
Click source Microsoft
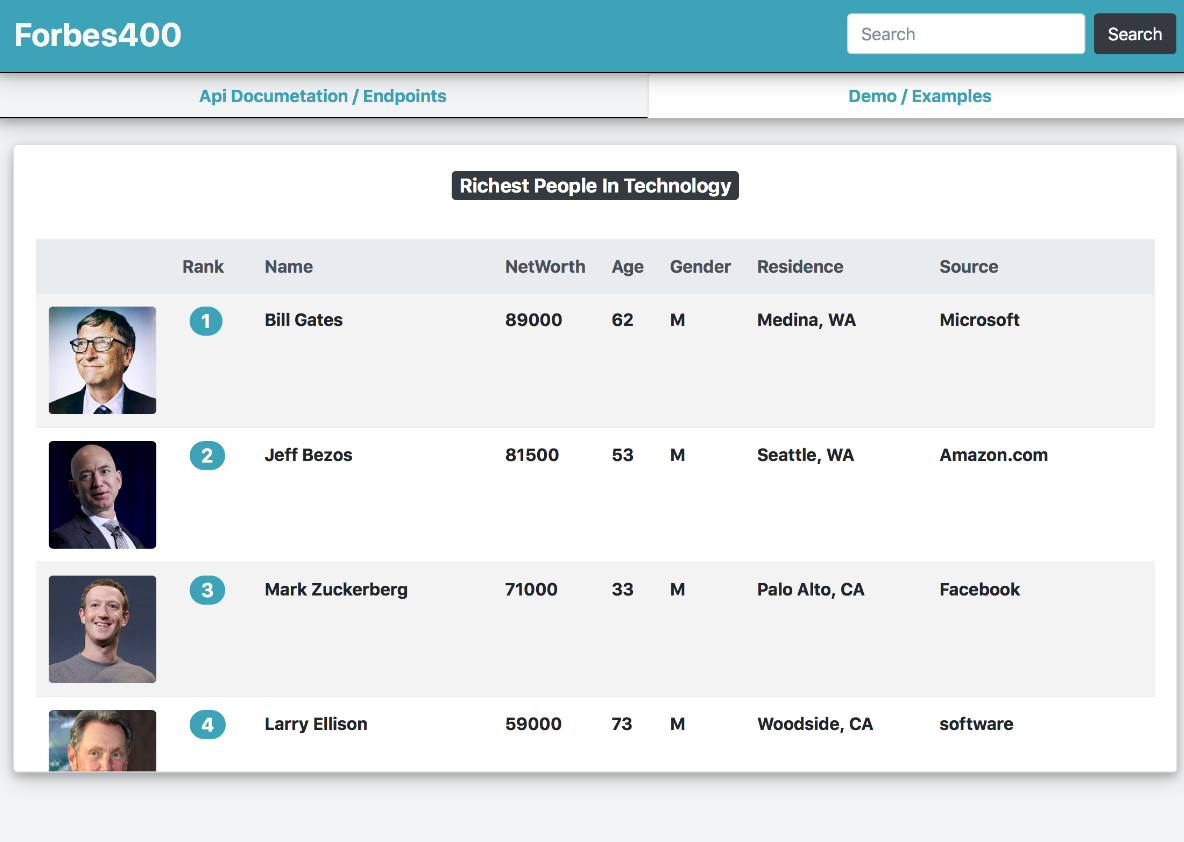coord(979,320)
